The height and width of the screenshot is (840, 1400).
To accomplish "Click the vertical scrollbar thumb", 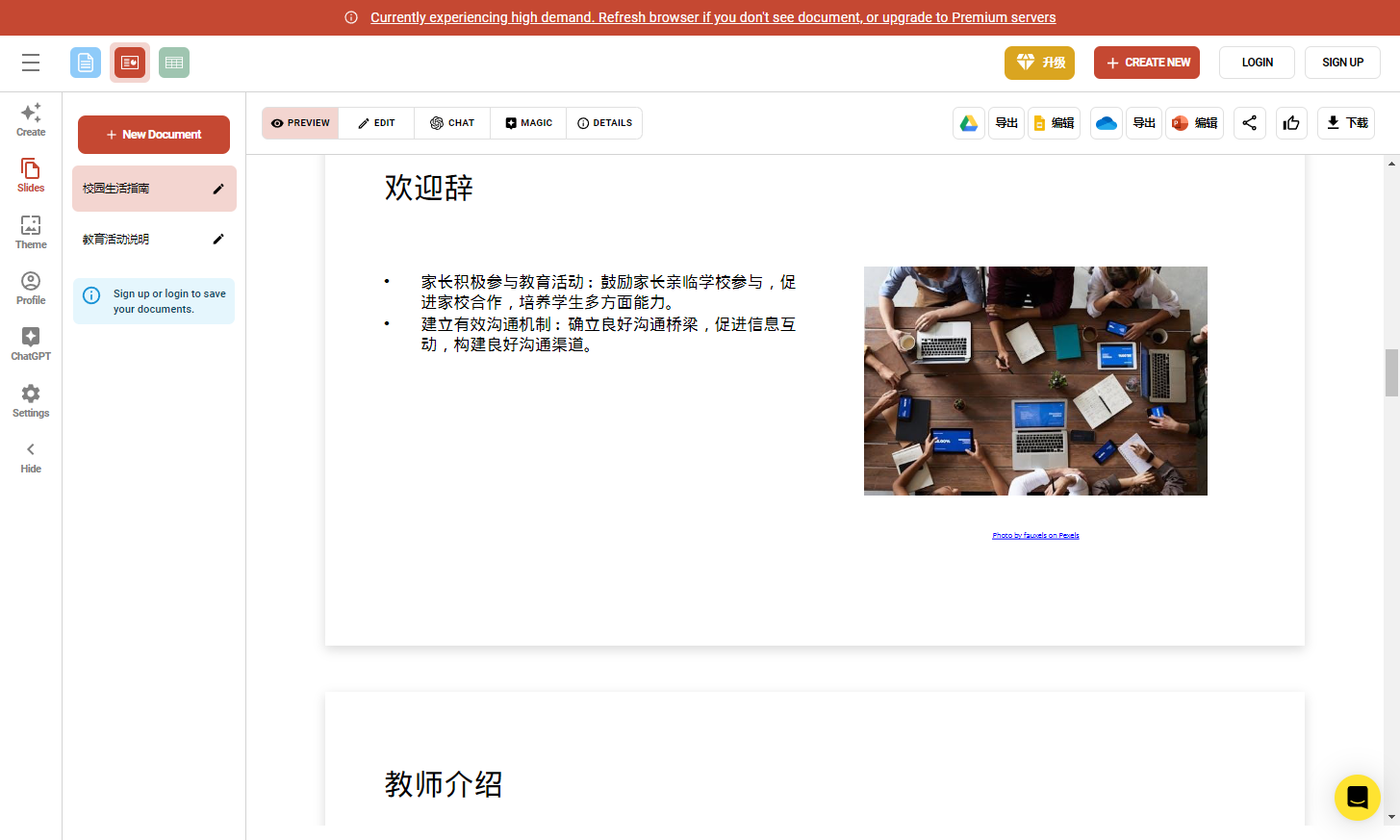I will pyautogui.click(x=1391, y=373).
